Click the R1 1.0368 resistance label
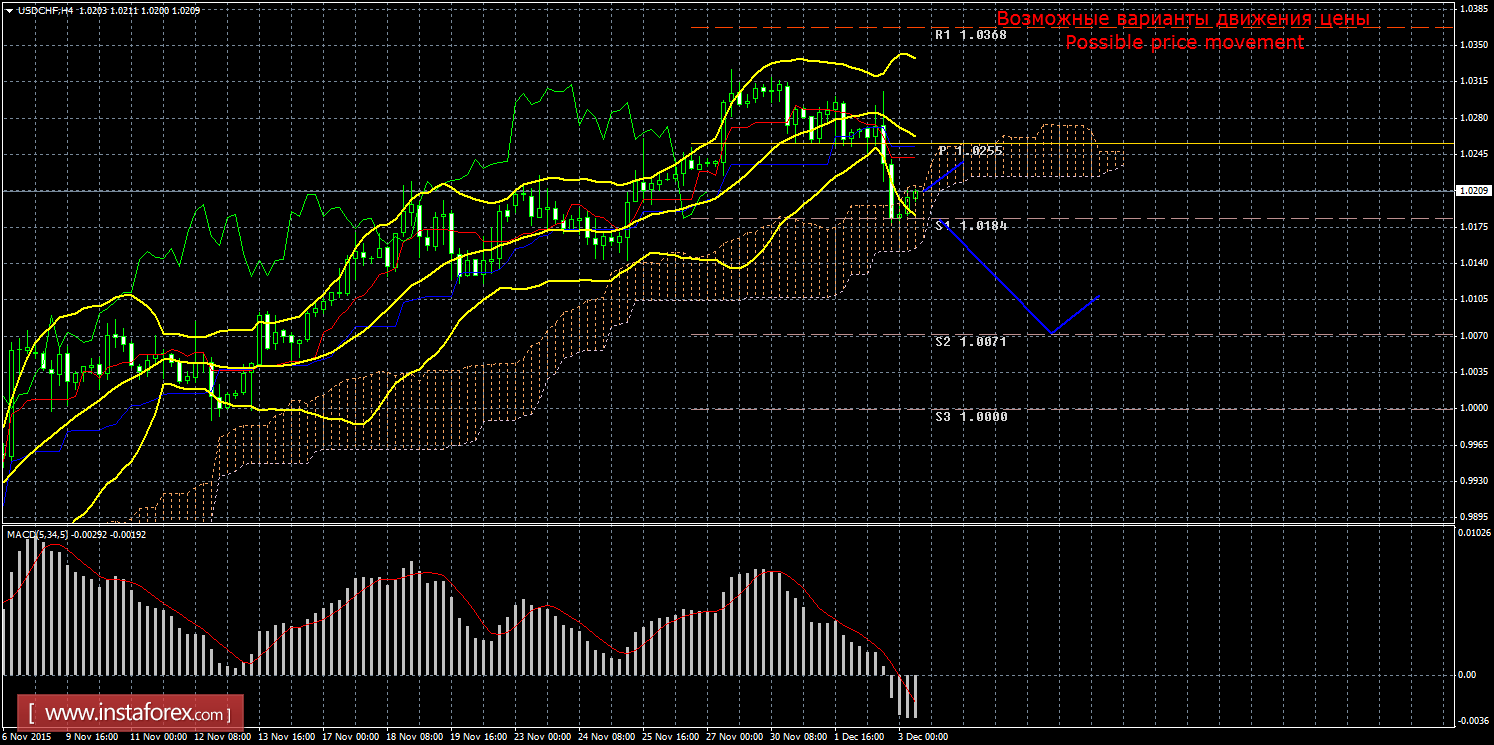Screen dimensions: 1494x745 coord(970,35)
